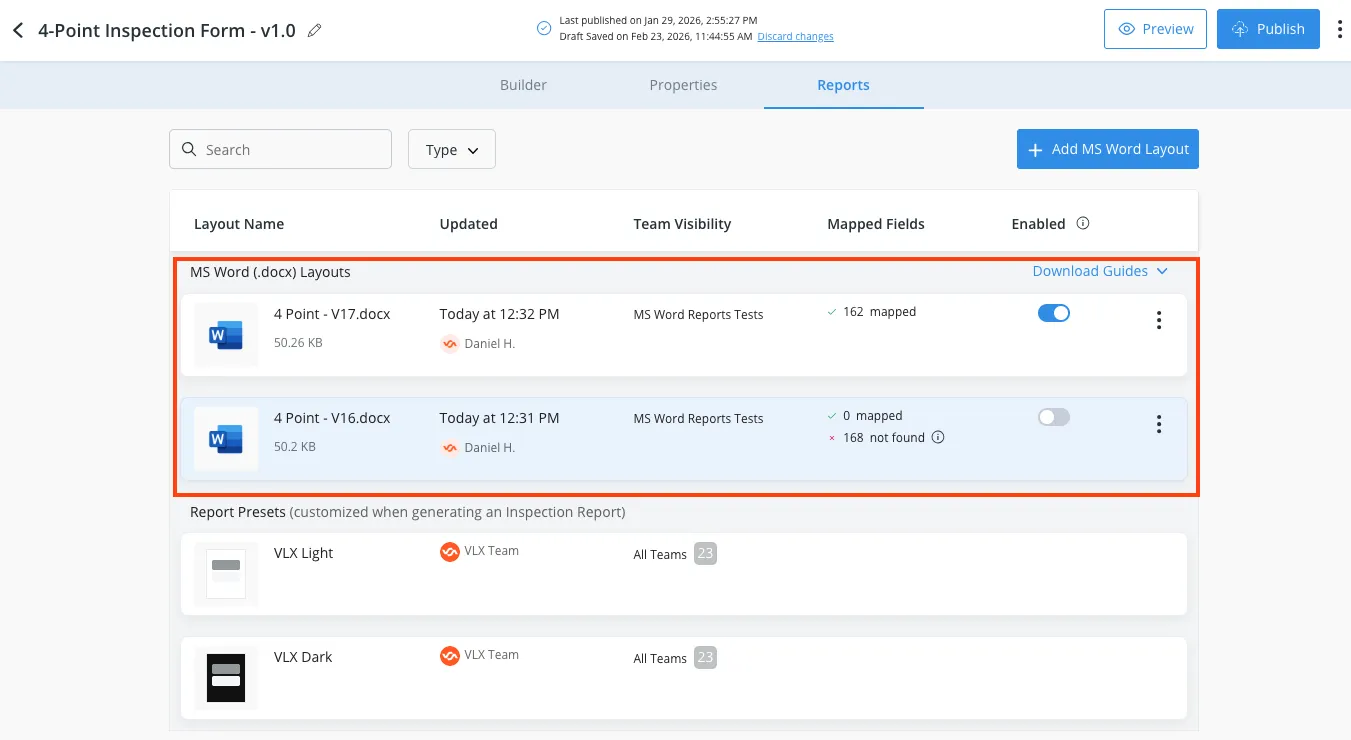This screenshot has height=740, width=1351.
Task: Click the 23 teams badge for VLX Light
Action: 706,553
